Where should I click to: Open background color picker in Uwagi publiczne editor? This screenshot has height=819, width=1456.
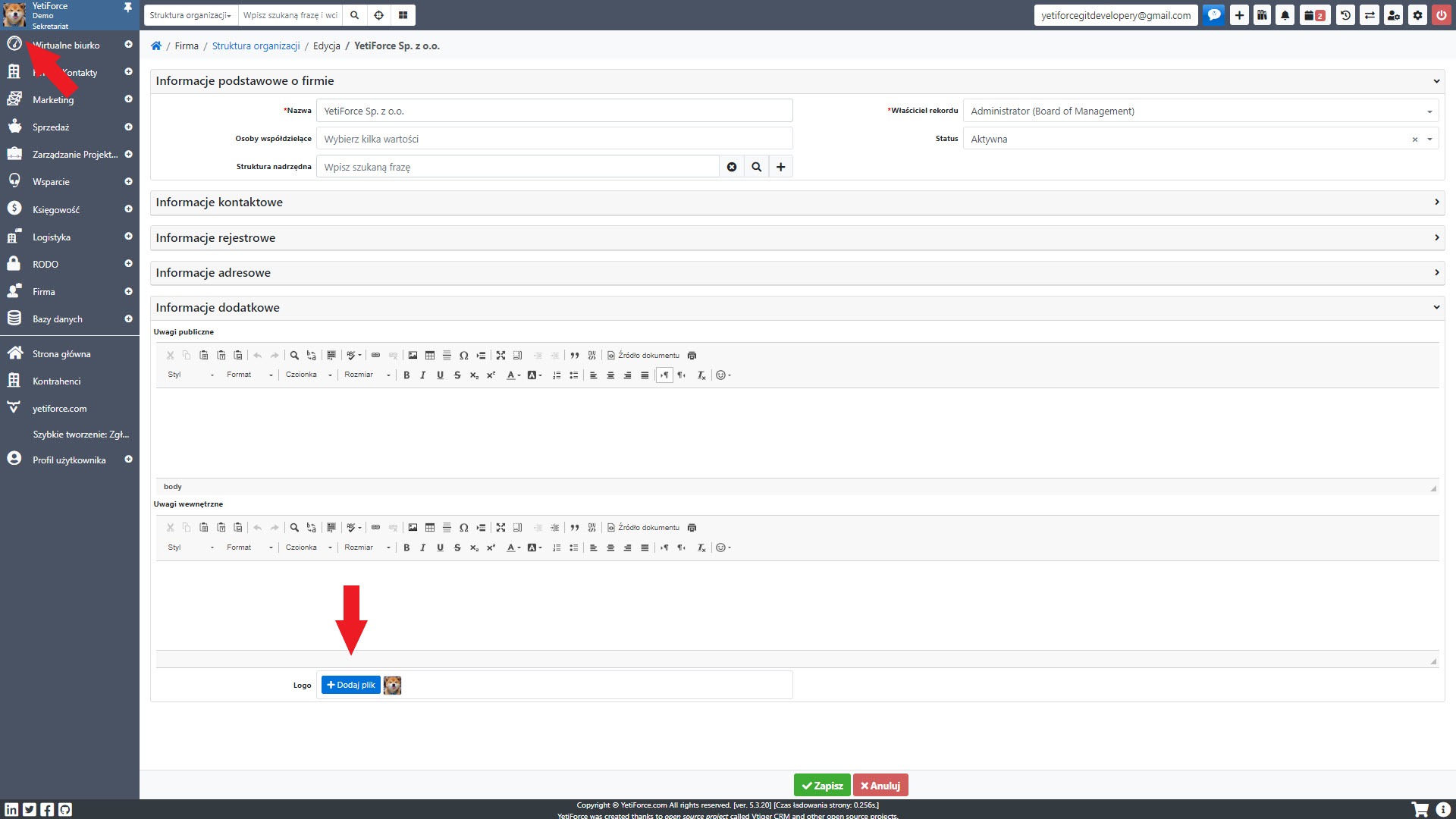coord(535,375)
